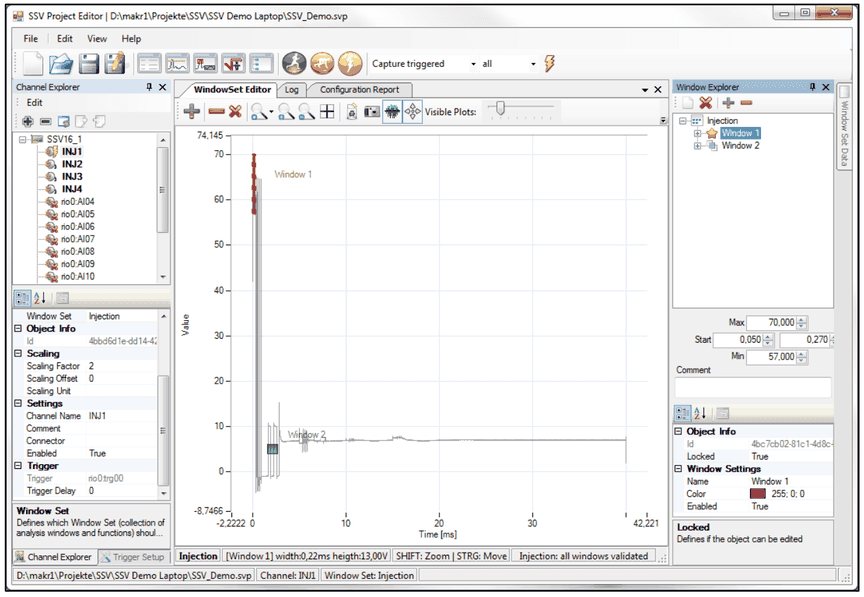Screen dimensions: 864x597
Task: Collapse the Trigger property group
Action: [18, 466]
